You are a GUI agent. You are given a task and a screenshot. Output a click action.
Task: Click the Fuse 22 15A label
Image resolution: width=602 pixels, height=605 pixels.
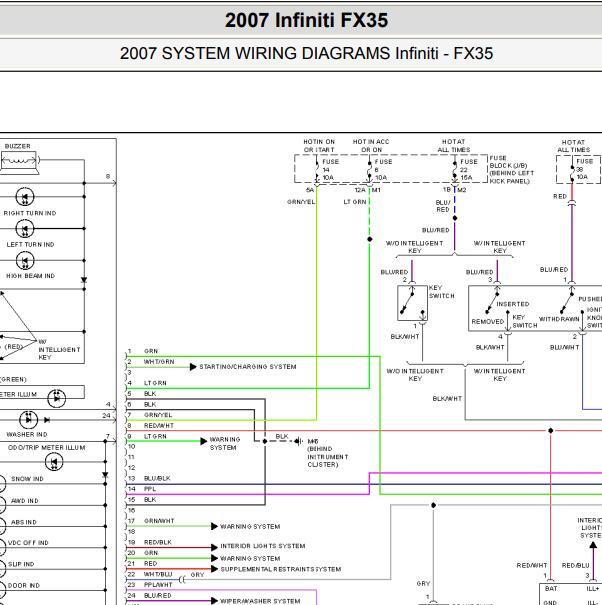click(x=469, y=170)
